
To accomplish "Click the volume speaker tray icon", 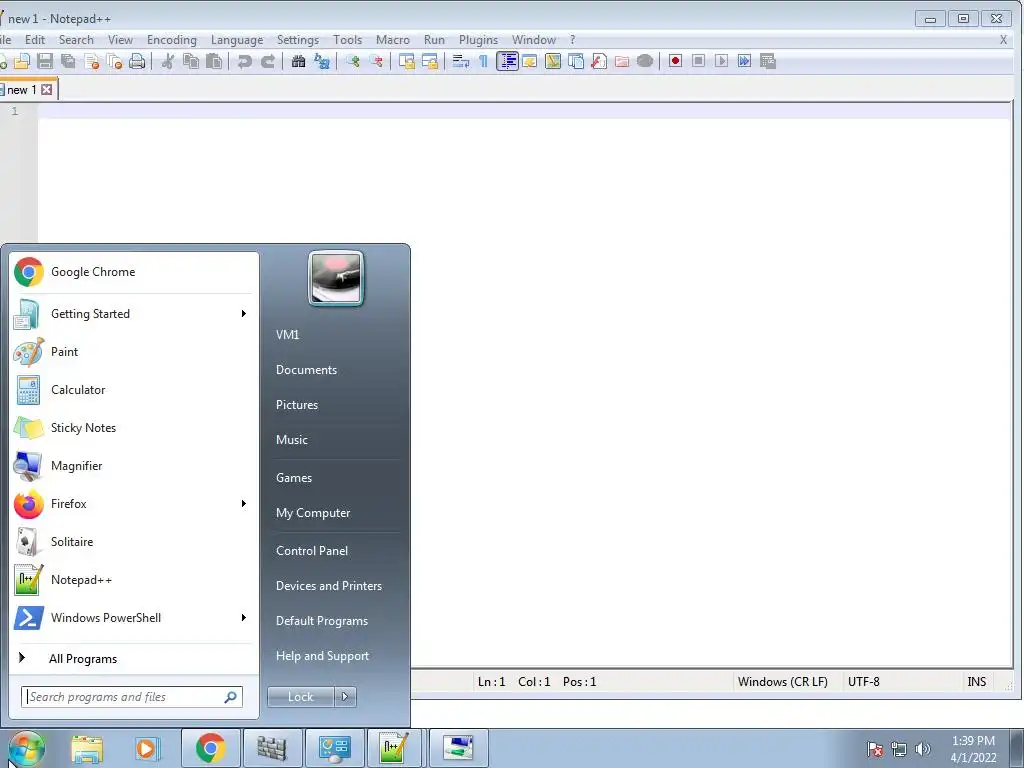I will [x=923, y=749].
